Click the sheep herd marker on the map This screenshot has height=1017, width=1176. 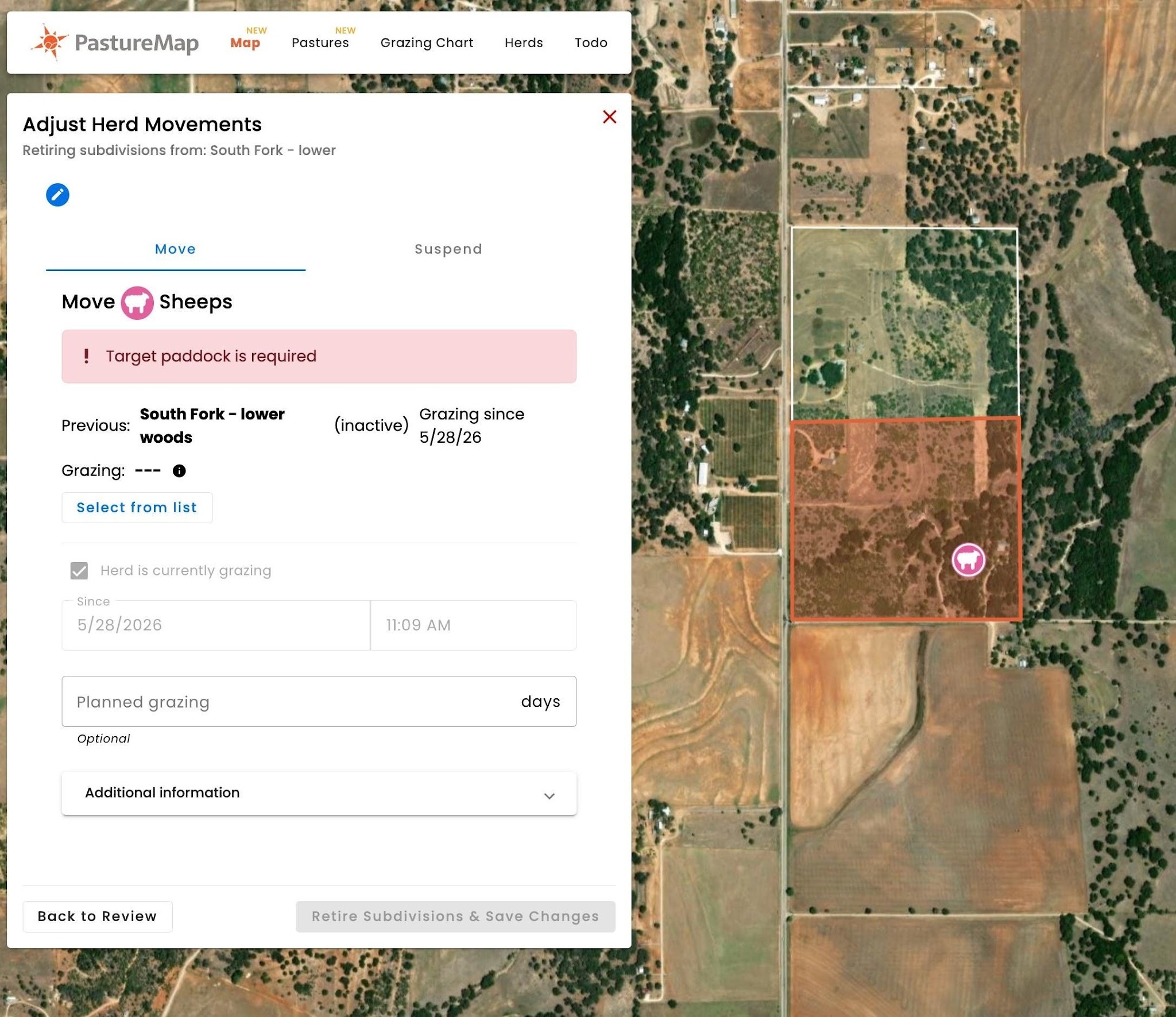(968, 559)
